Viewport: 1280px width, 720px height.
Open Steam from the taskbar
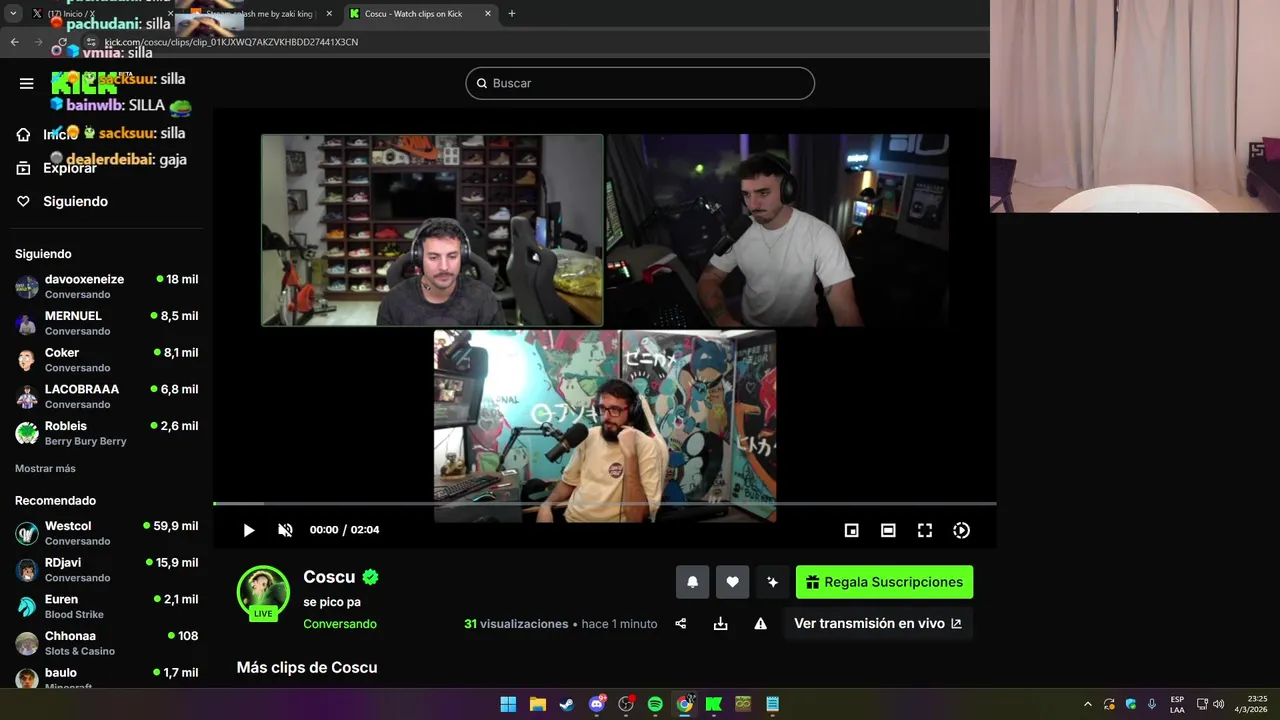tap(567, 704)
